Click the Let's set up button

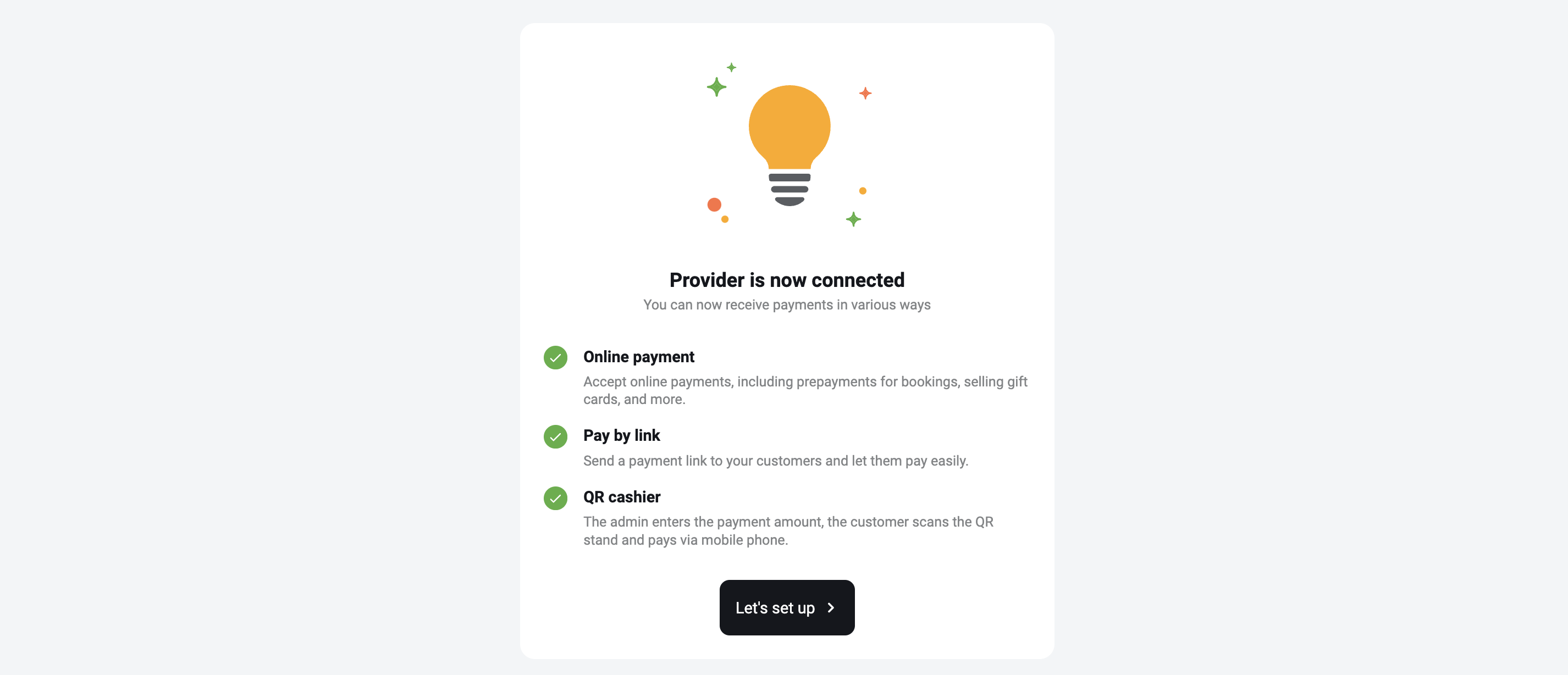point(787,607)
